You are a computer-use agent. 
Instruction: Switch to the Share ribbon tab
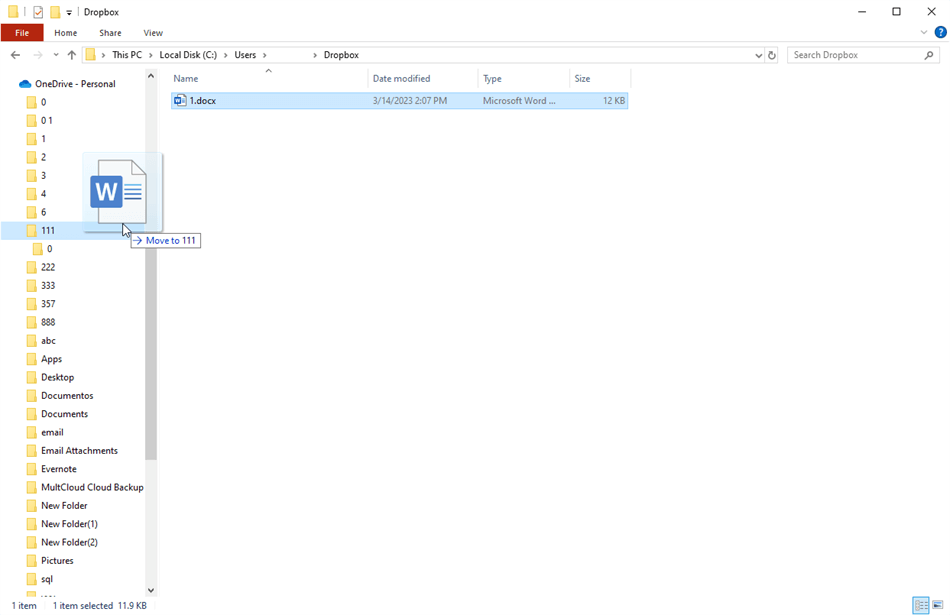pyautogui.click(x=110, y=33)
